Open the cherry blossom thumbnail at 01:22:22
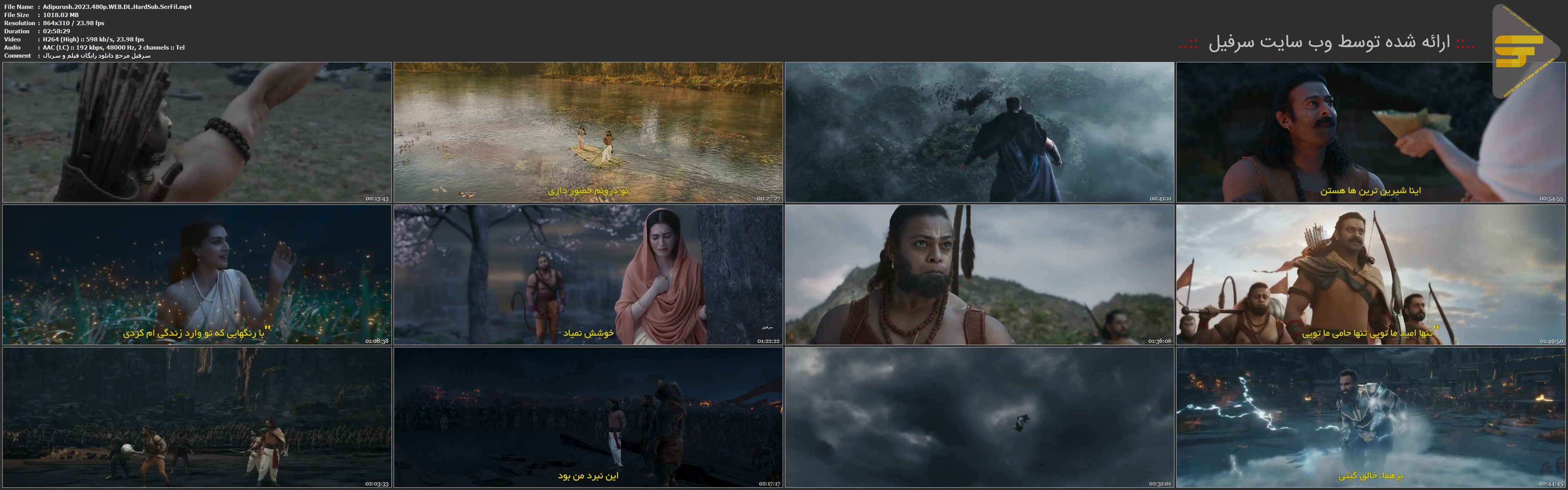 588,275
